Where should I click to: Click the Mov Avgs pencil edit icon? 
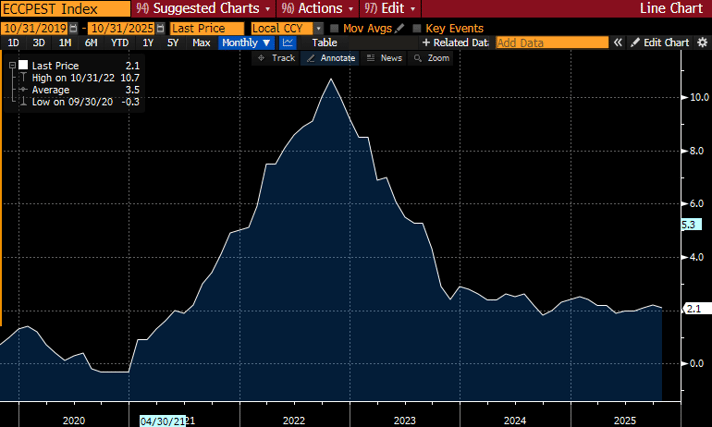(x=401, y=28)
